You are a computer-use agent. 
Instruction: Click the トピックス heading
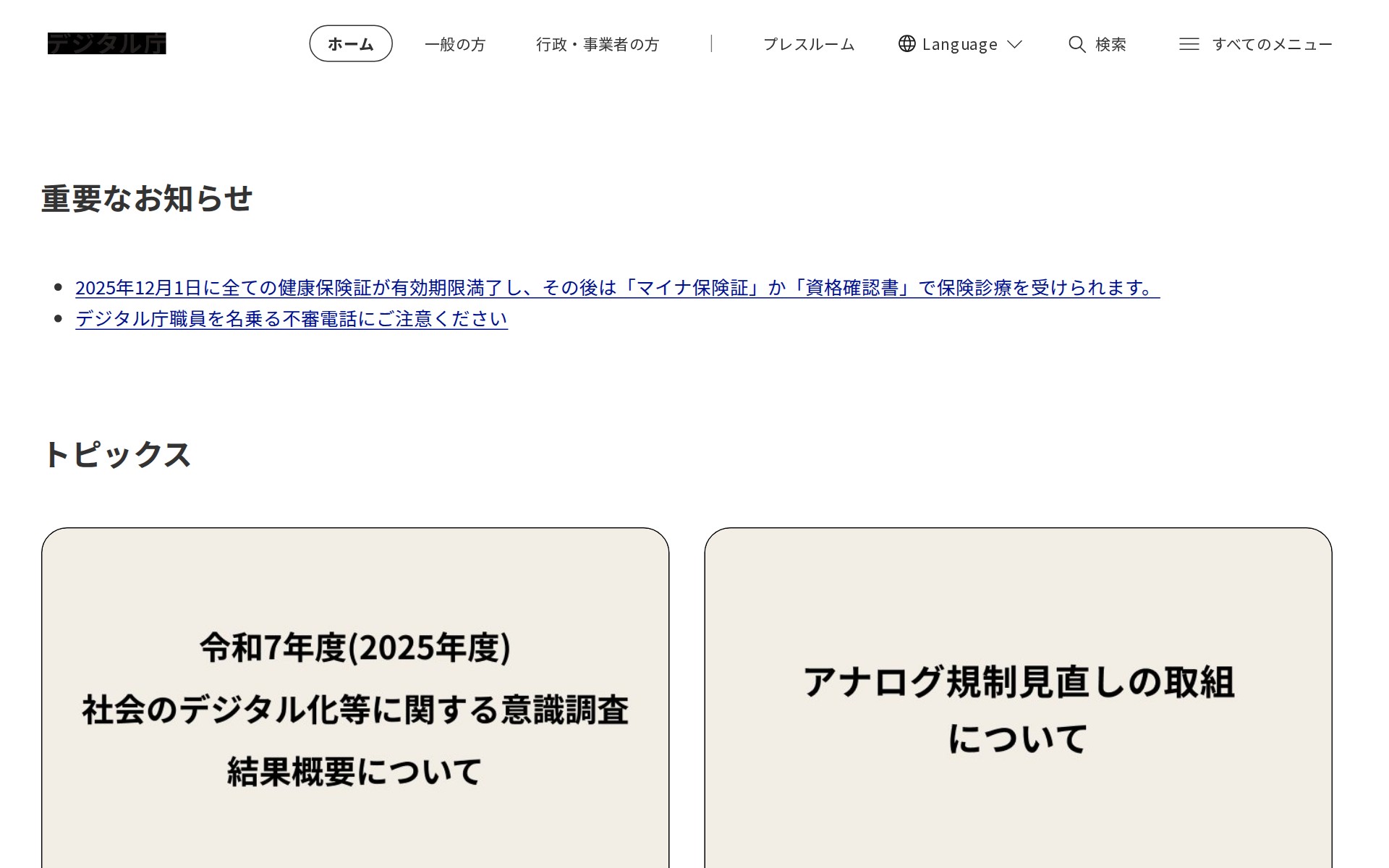pyautogui.click(x=117, y=454)
